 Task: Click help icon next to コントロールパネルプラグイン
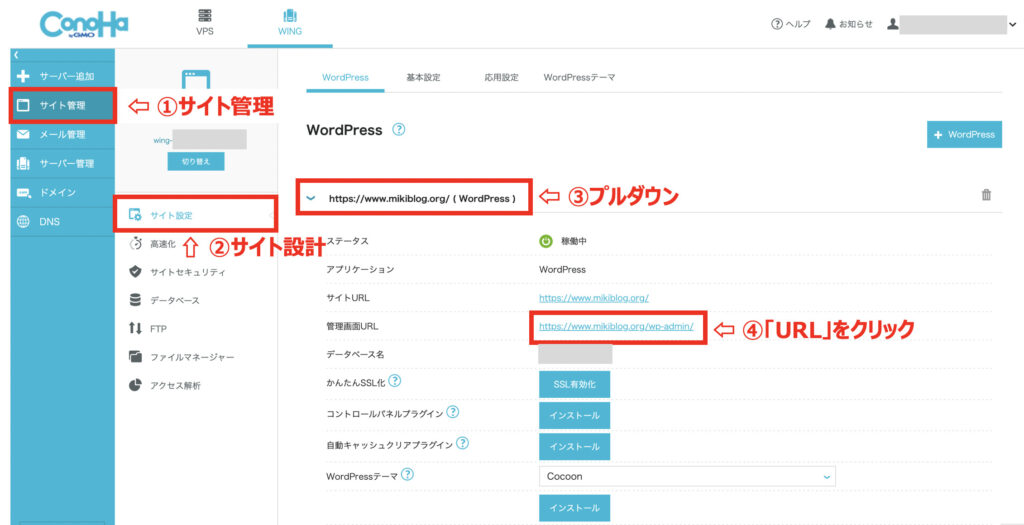click(453, 413)
